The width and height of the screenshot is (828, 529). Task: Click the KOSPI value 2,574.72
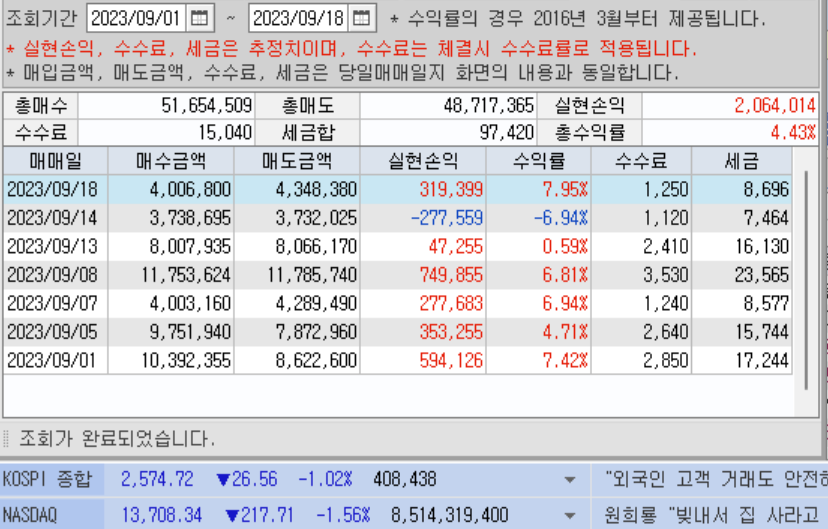pos(157,479)
